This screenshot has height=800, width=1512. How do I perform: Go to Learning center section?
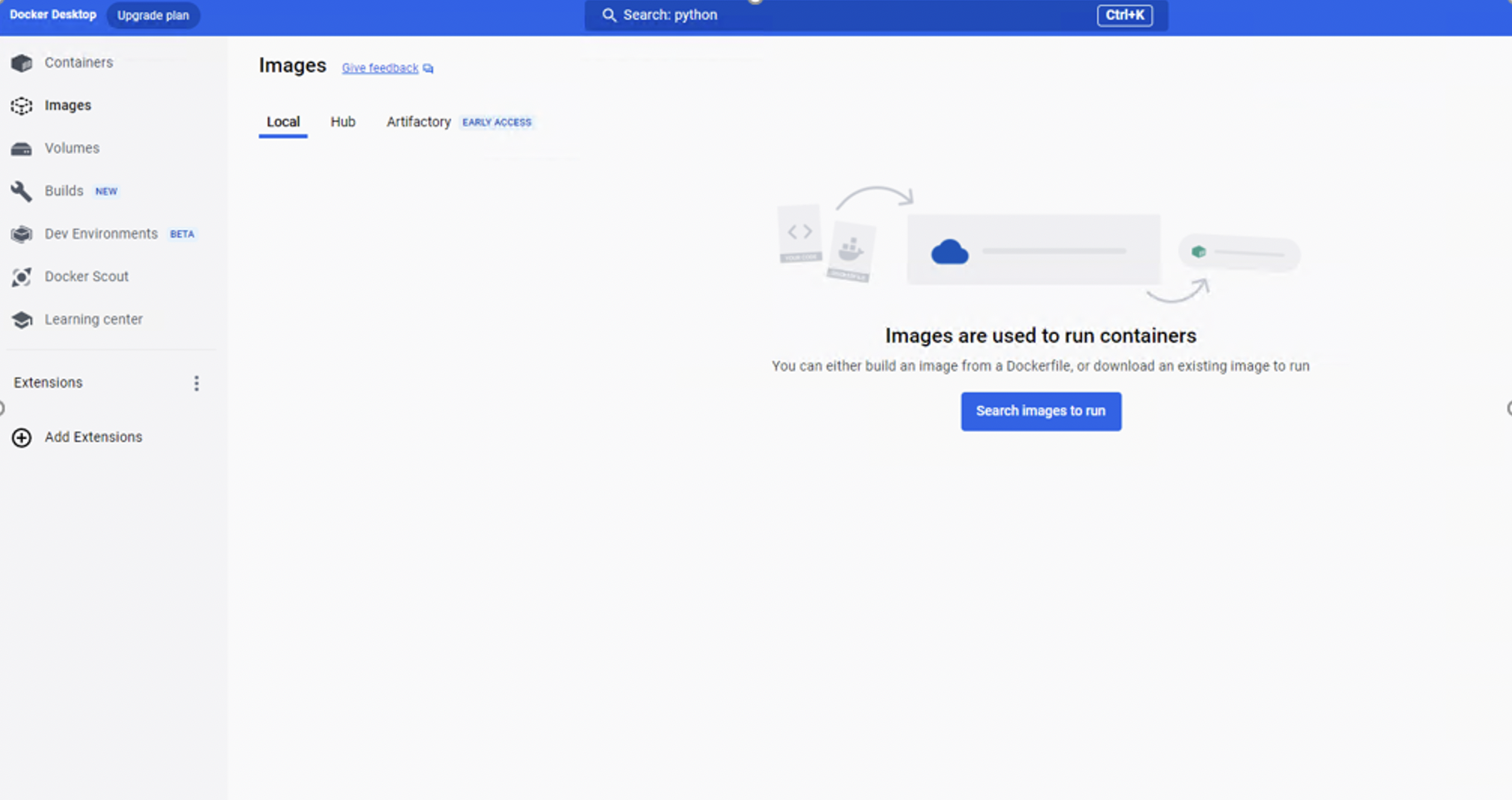coord(93,320)
